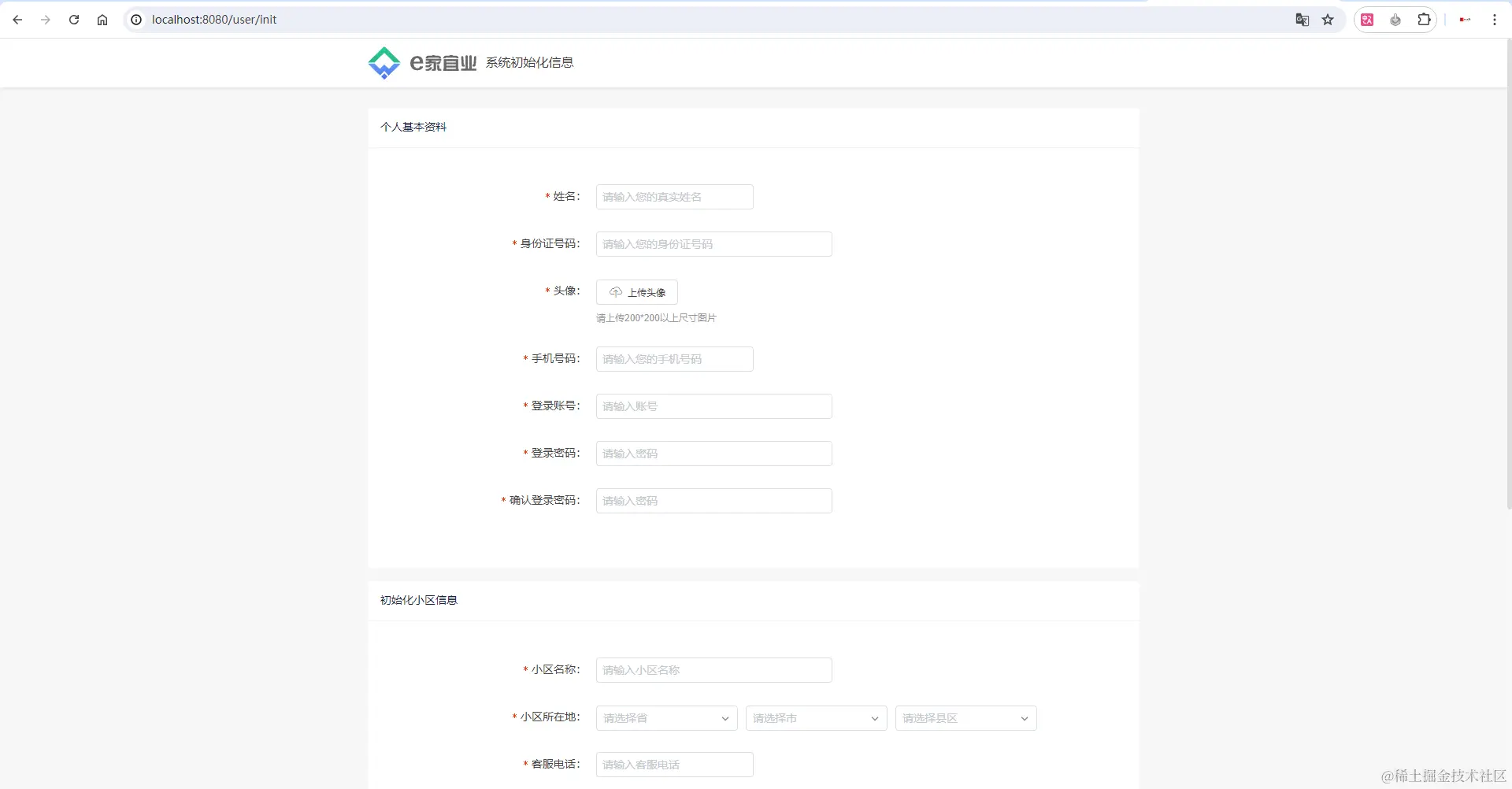
Task: Click the 系统初始化信息 header title
Action: click(x=529, y=63)
